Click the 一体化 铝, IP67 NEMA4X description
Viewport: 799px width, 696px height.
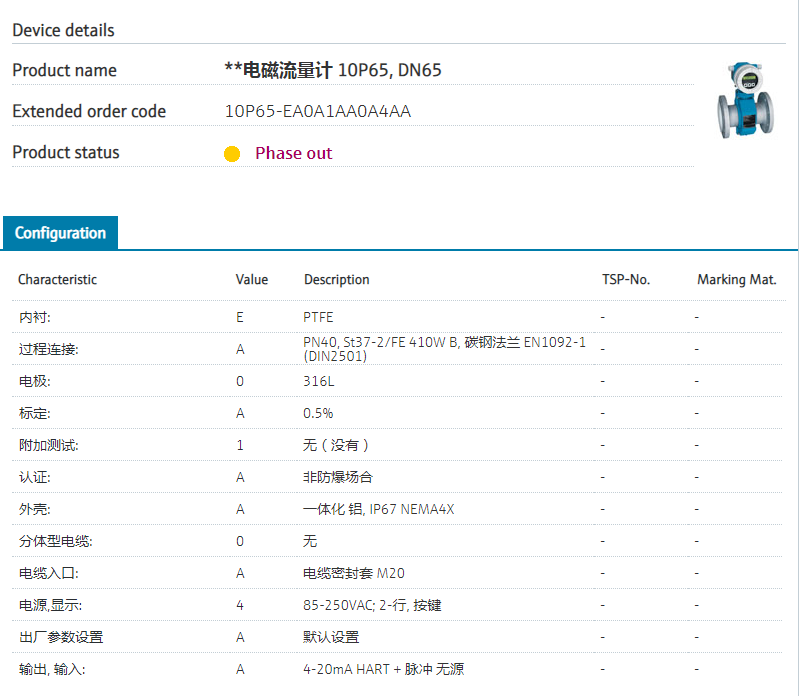[x=378, y=509]
